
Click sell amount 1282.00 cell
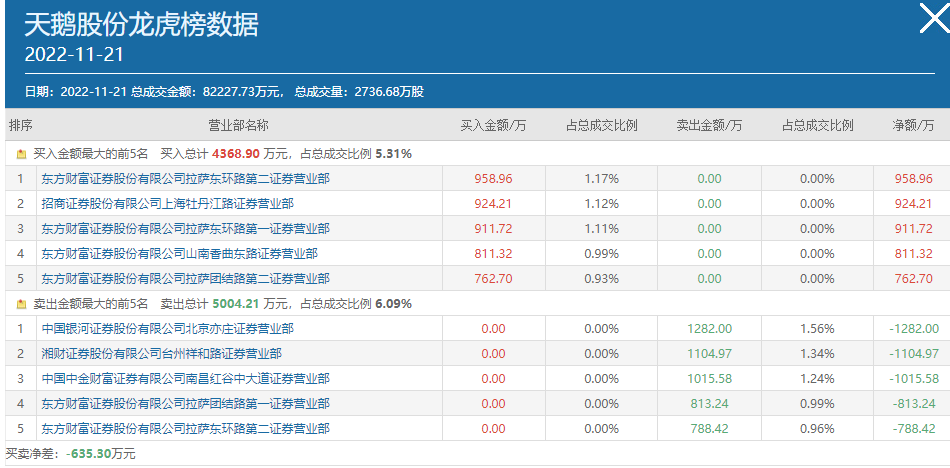pos(709,329)
